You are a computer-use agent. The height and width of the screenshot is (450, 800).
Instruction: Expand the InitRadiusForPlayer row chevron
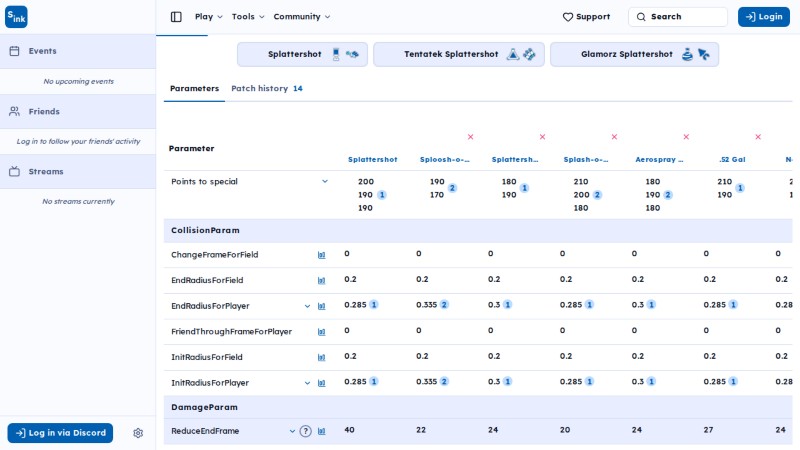pos(307,383)
